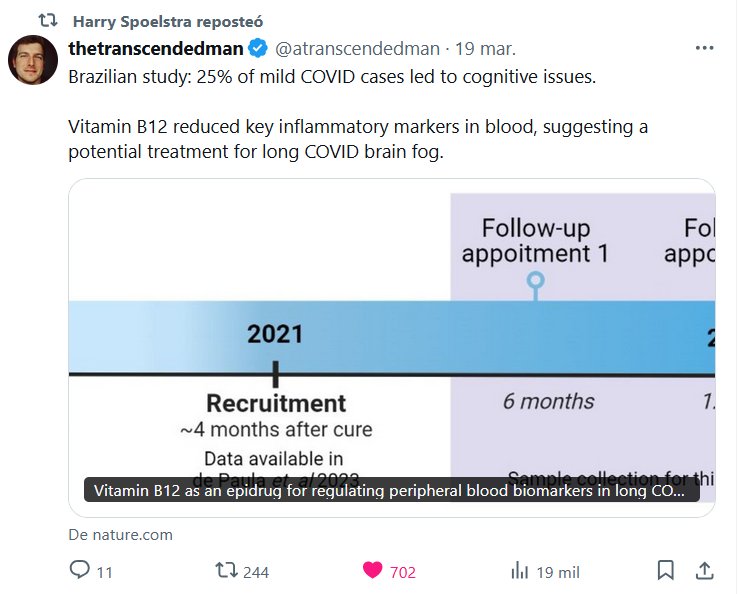
Task: Open the view analytics bar chart icon
Action: [519, 571]
